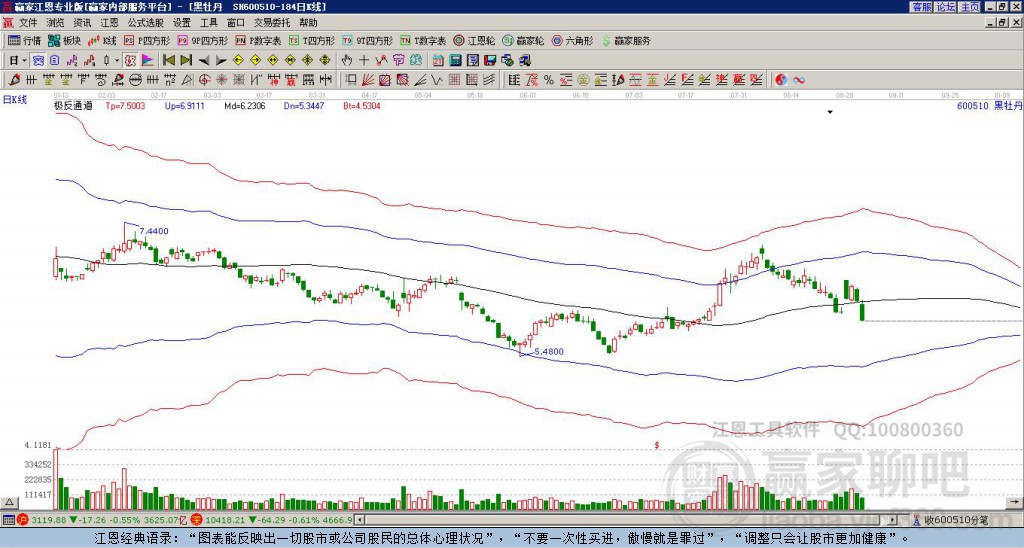Select the red fan lines tool
This screenshot has width=1024, height=548.
[368, 80]
